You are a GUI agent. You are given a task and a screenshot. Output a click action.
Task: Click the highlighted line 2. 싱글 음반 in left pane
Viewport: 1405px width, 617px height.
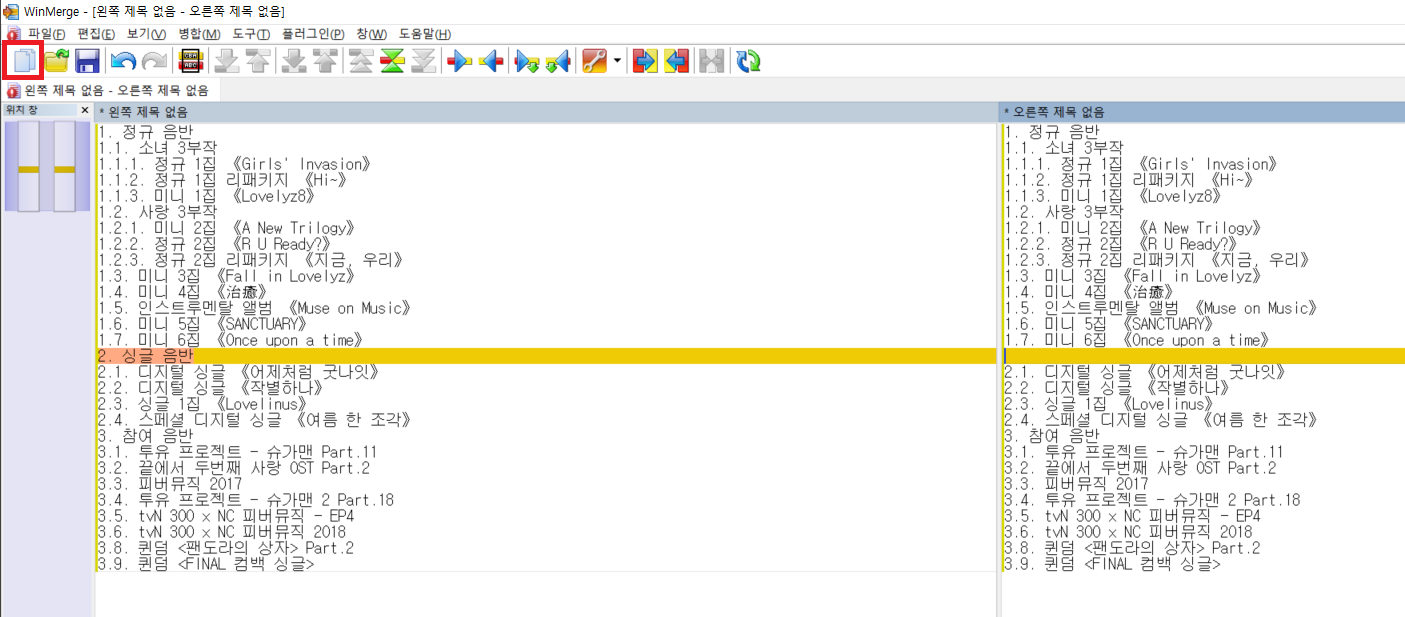546,356
